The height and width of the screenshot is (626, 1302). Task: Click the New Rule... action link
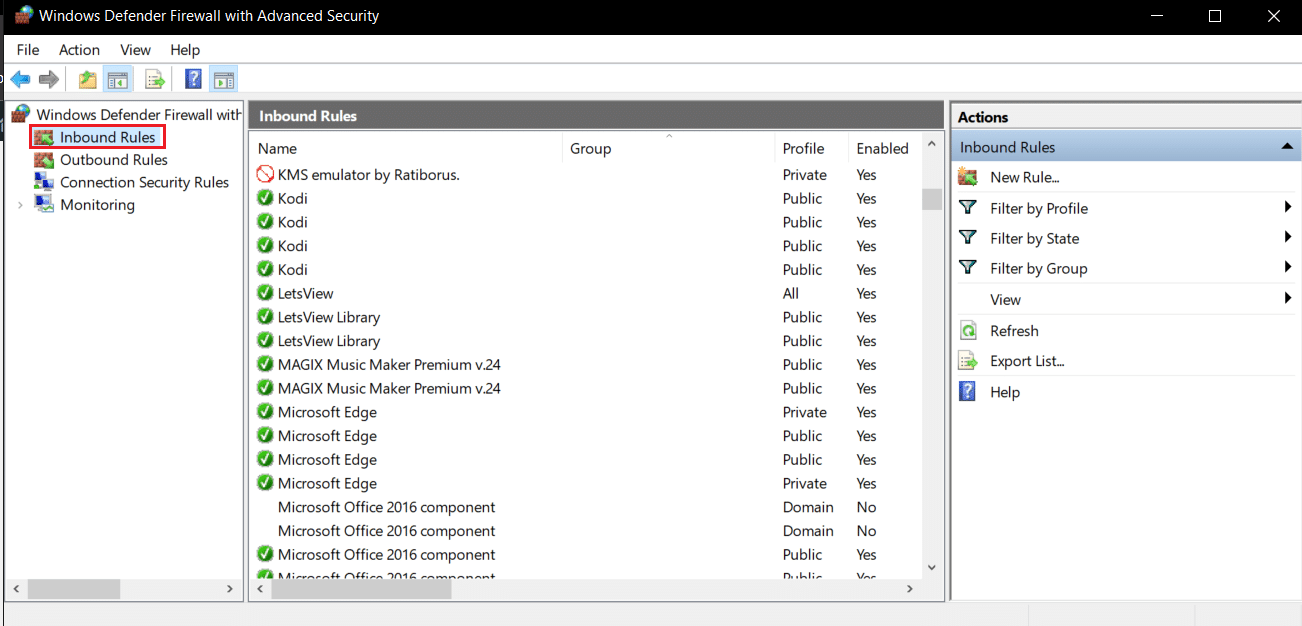point(1024,177)
